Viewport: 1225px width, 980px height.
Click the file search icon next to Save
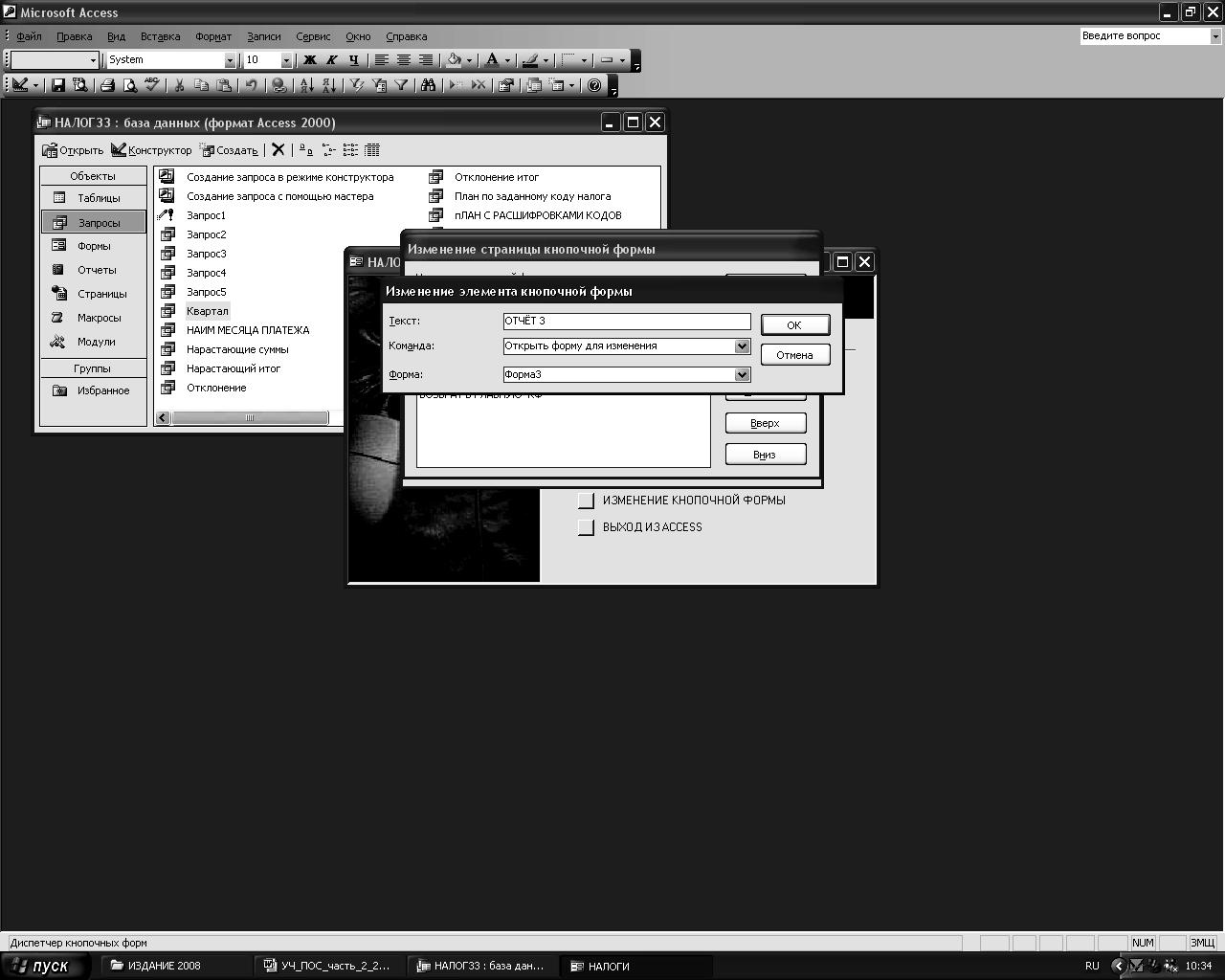79,85
